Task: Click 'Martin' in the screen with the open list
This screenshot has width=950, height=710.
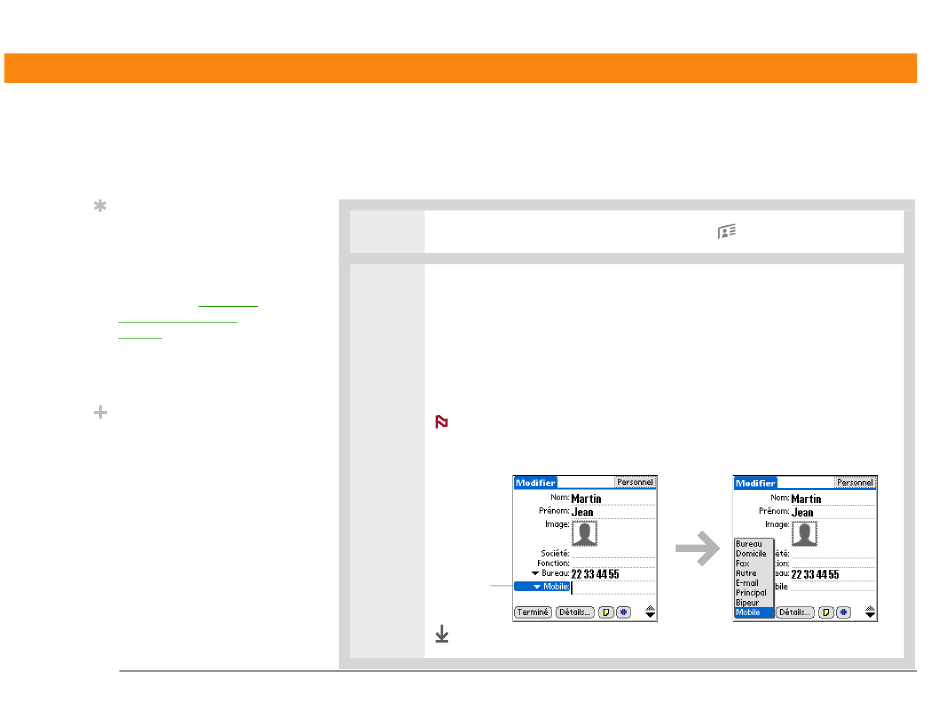Action: tap(806, 499)
